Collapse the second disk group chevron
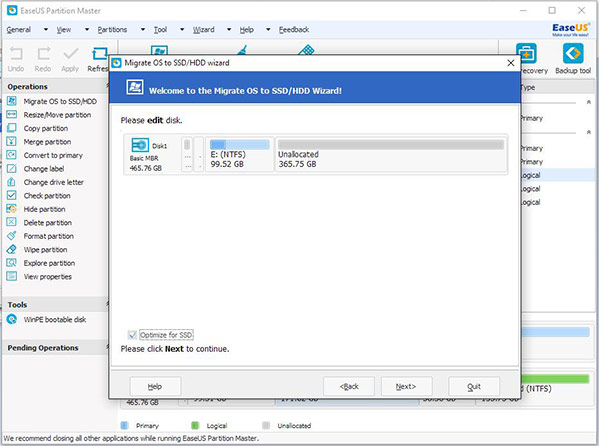The height and width of the screenshot is (446, 599). (x=589, y=132)
